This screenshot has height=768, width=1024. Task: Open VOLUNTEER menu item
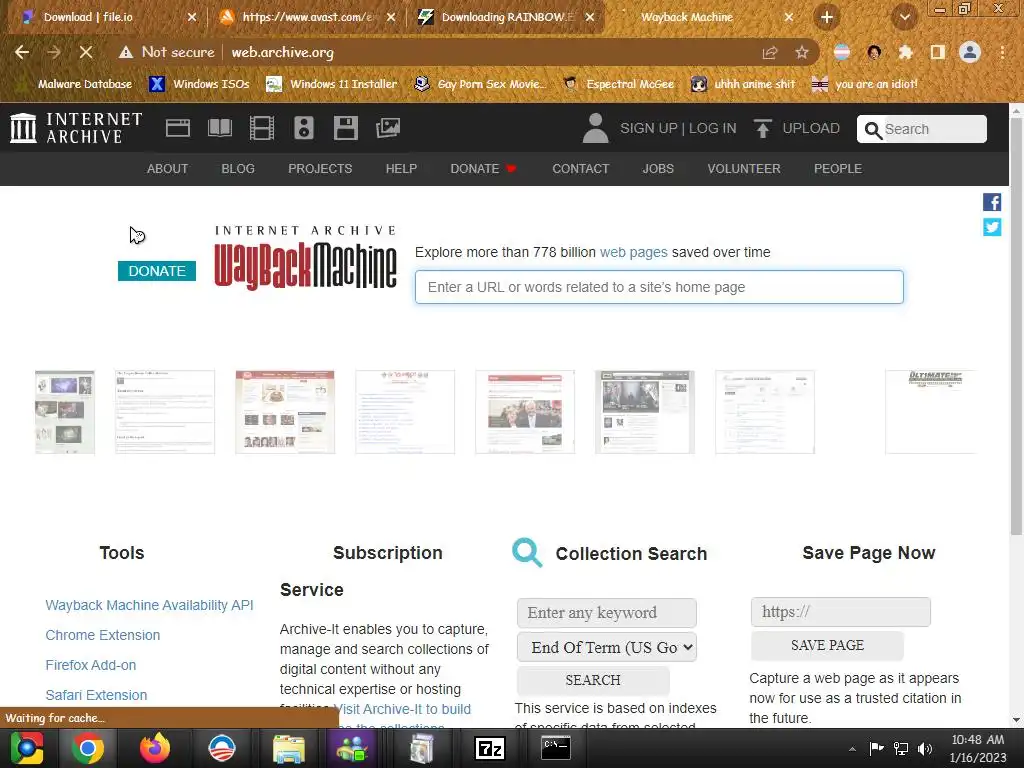(744, 168)
